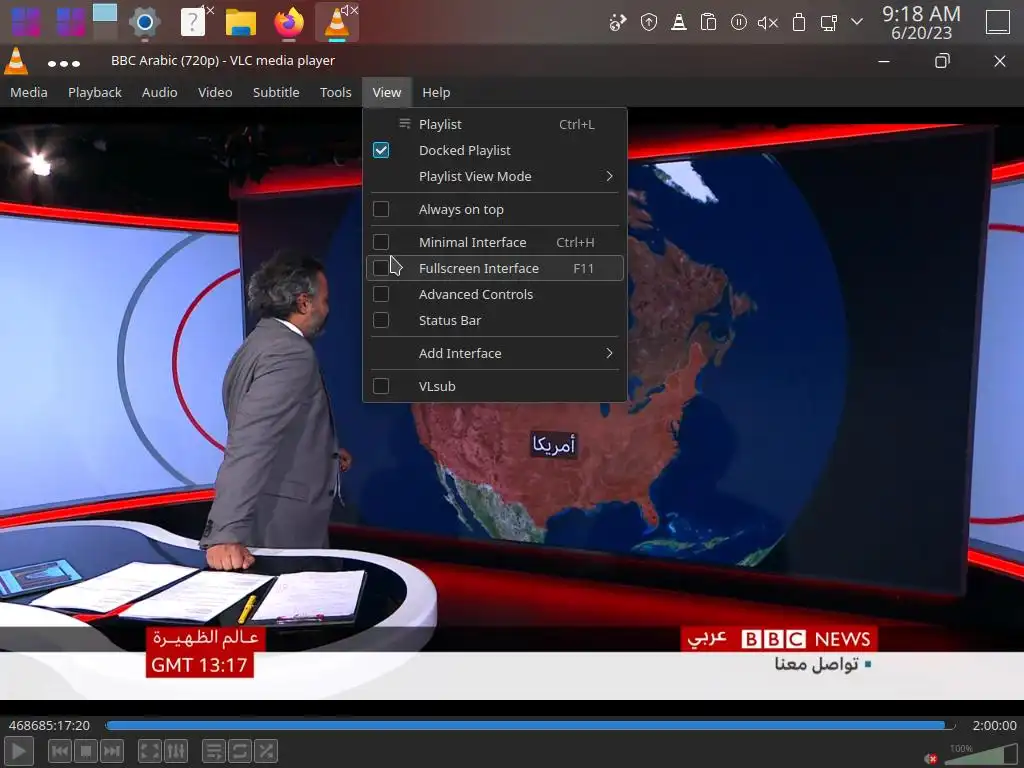Expand hidden system tray icons arrow

click(x=857, y=22)
